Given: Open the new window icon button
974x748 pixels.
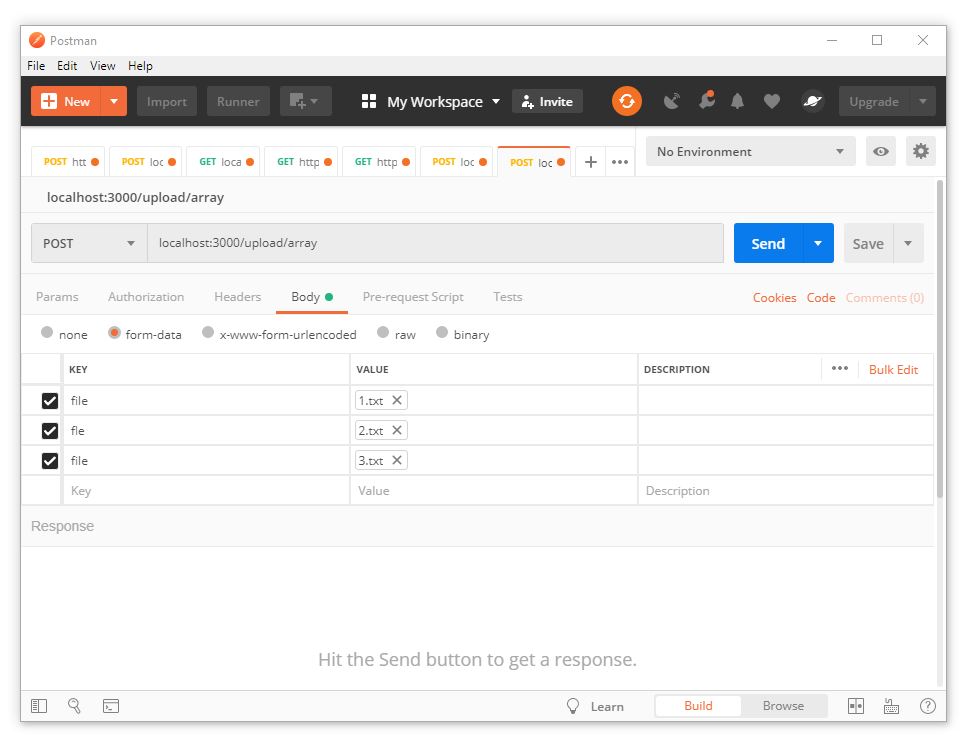Looking at the screenshot, I should tap(305, 101).
